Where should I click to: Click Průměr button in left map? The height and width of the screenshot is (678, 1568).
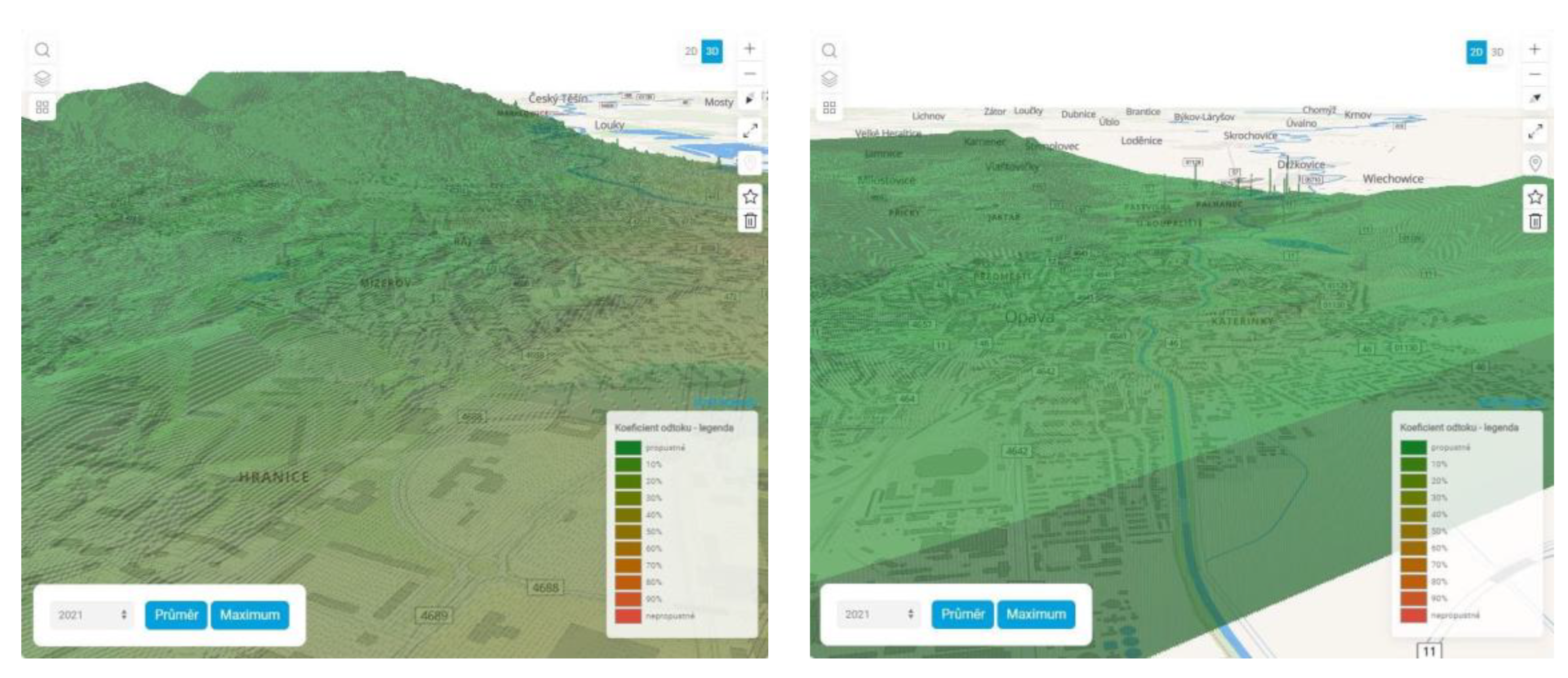(x=176, y=615)
